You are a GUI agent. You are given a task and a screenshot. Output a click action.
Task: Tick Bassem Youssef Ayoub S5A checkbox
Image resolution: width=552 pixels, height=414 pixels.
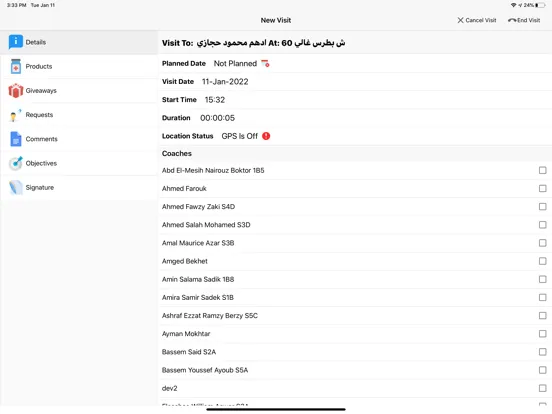pyautogui.click(x=542, y=370)
